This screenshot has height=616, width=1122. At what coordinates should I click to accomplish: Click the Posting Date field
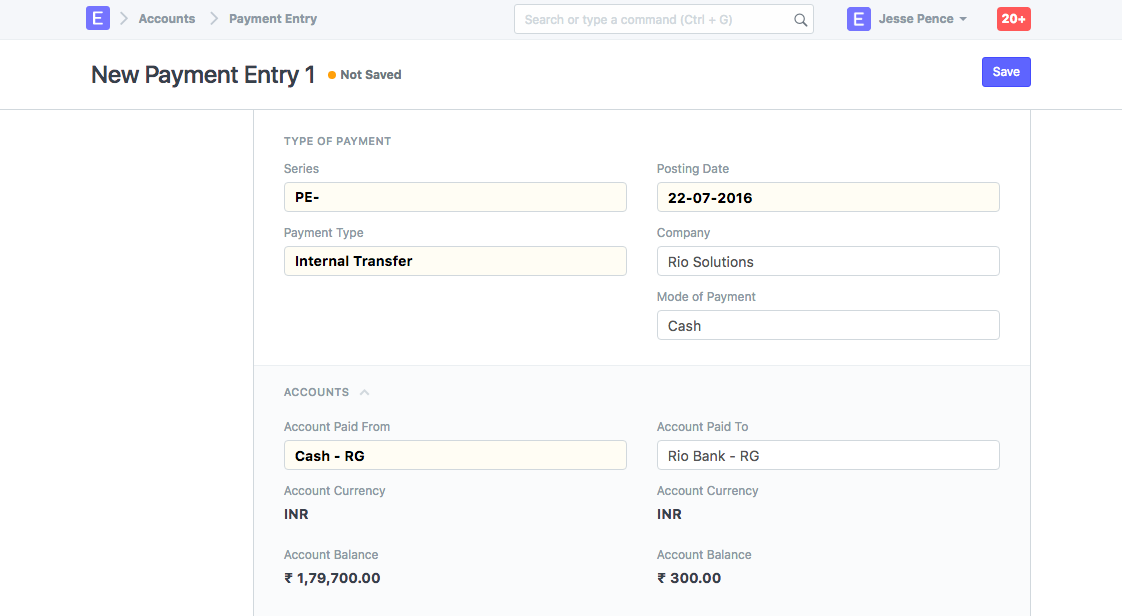(827, 197)
